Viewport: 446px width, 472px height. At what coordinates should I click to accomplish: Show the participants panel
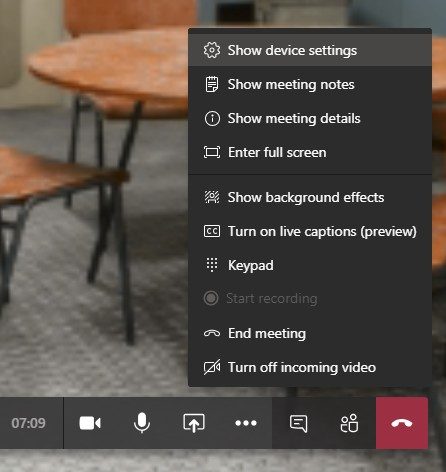point(349,423)
